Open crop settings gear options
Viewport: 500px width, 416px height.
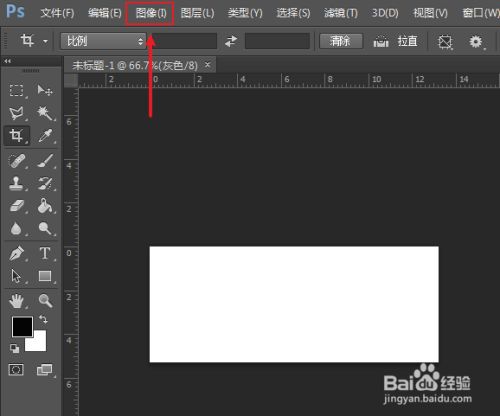click(476, 42)
